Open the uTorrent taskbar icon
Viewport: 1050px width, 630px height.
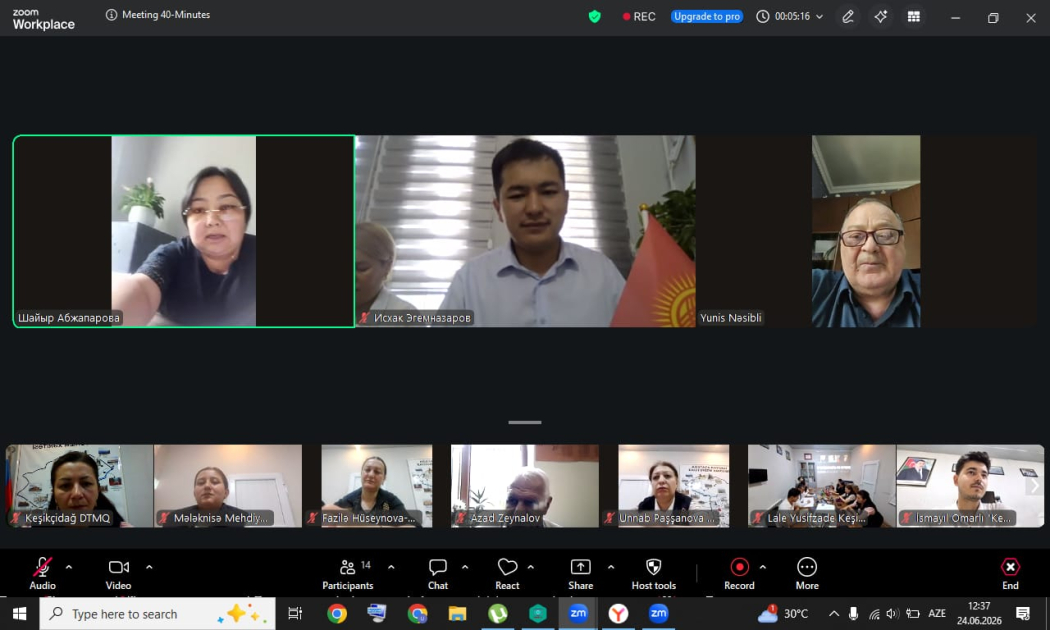coord(498,613)
